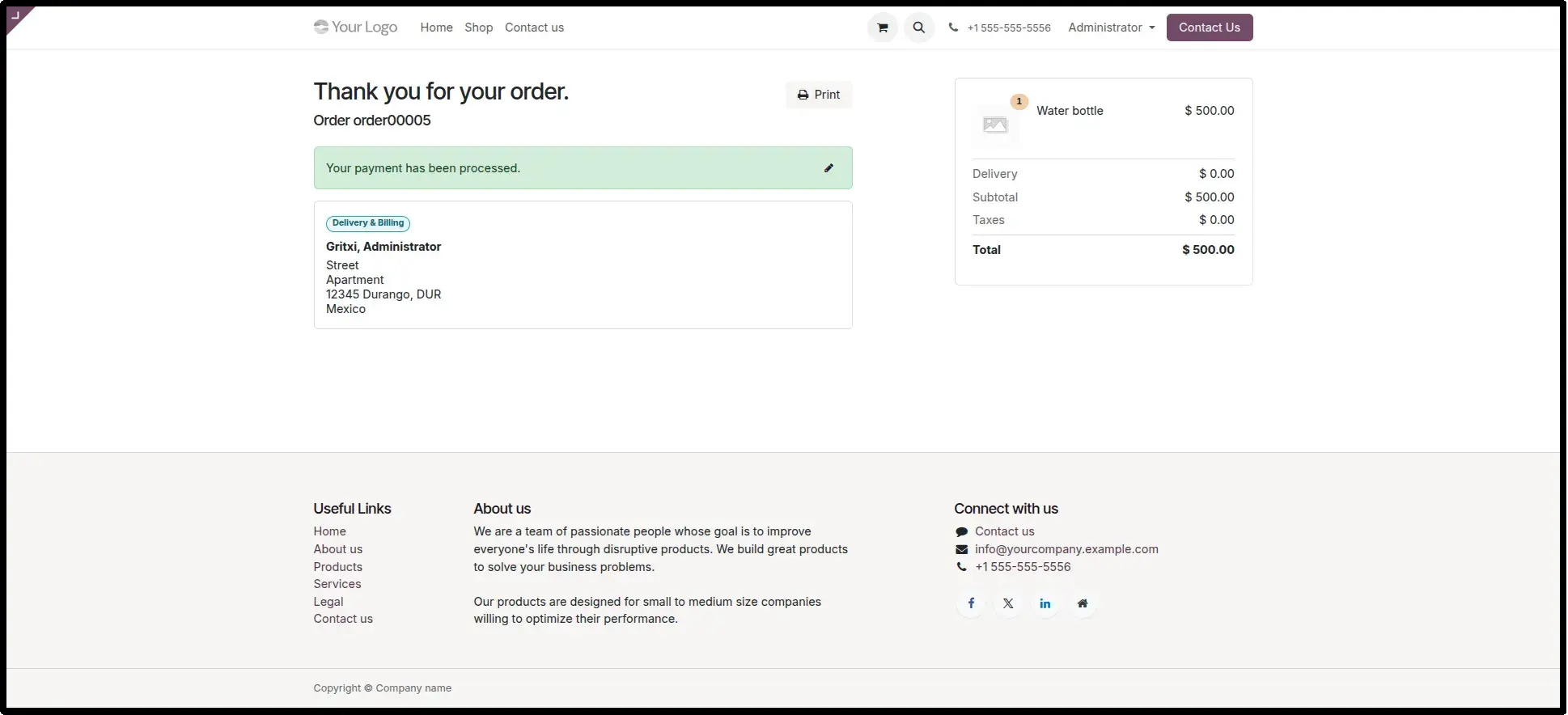
Task: Click the Total $ 500.00 amount
Action: coord(1208,250)
